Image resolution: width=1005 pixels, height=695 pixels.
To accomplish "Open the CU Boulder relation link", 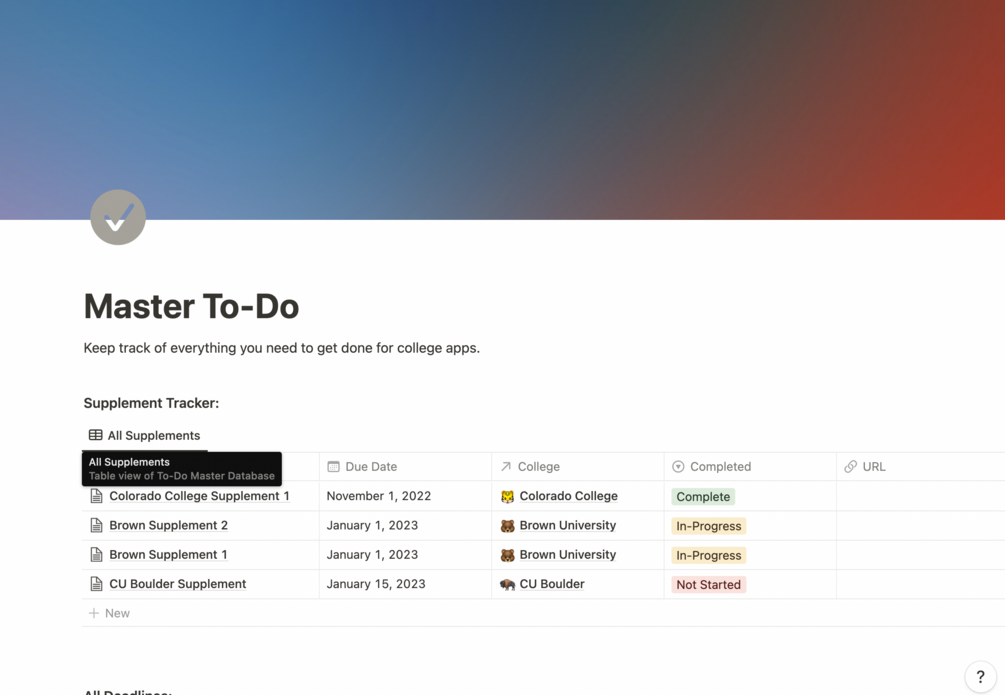I will [x=552, y=584].
